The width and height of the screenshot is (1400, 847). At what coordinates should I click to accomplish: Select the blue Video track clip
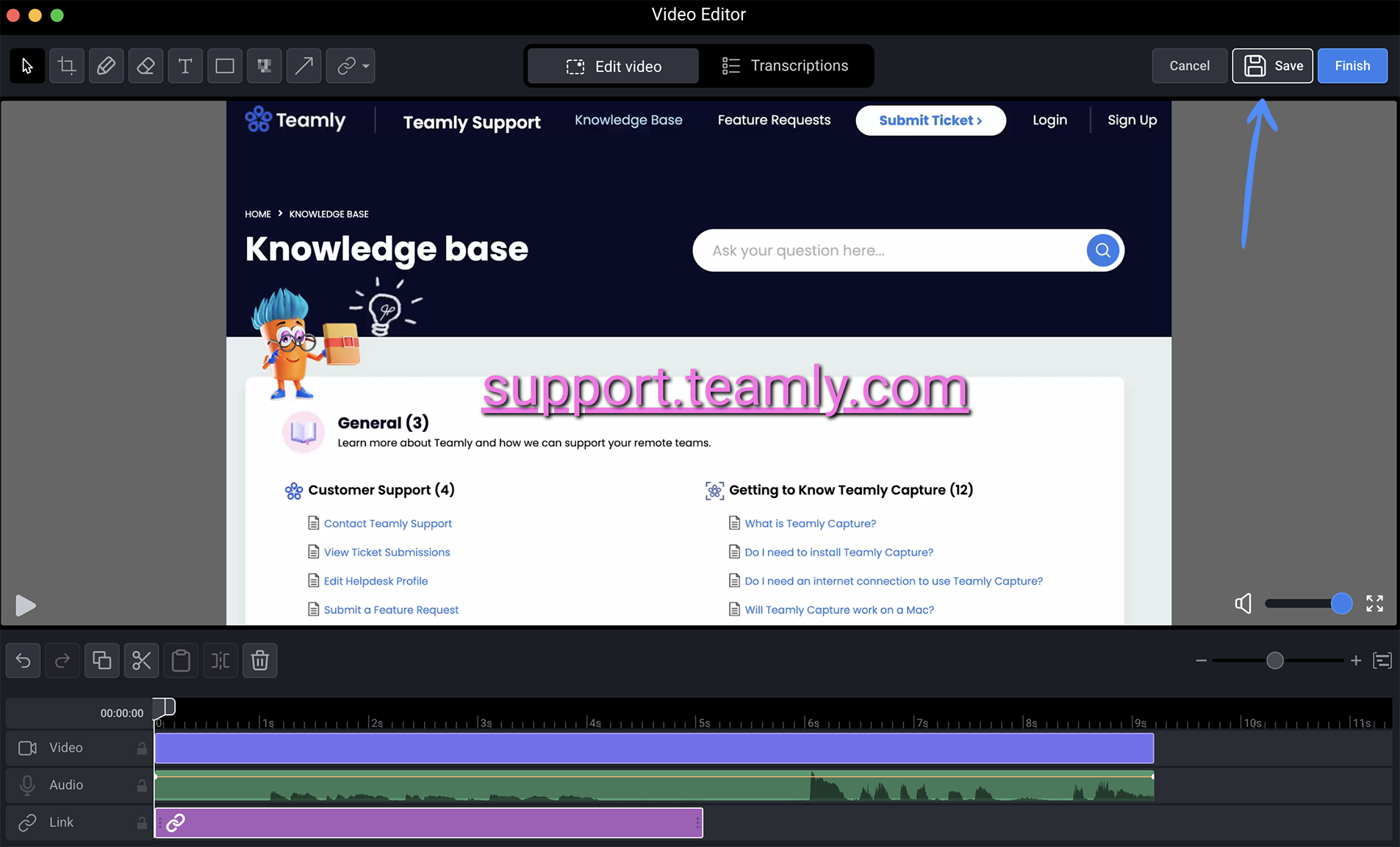[654, 749]
